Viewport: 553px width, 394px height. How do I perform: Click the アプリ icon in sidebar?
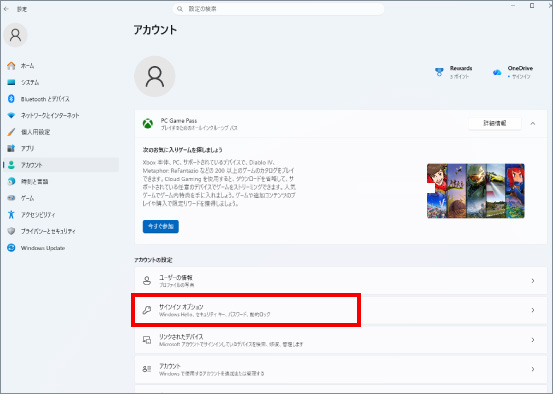tap(11, 148)
